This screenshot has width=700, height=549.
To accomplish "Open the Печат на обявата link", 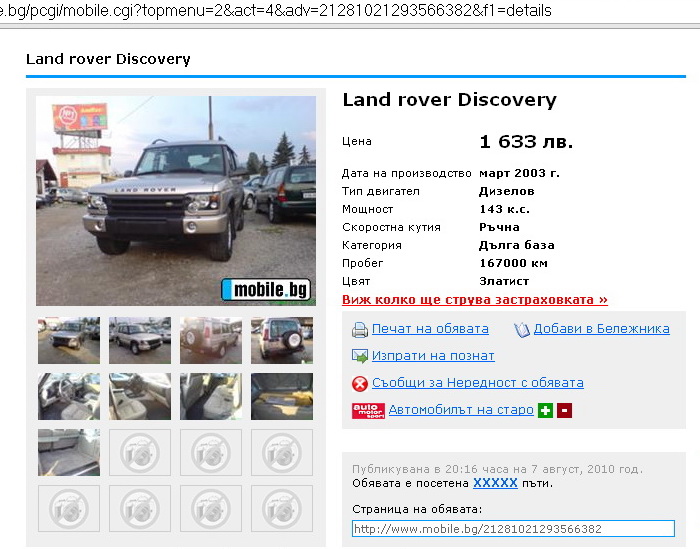I will (x=430, y=329).
